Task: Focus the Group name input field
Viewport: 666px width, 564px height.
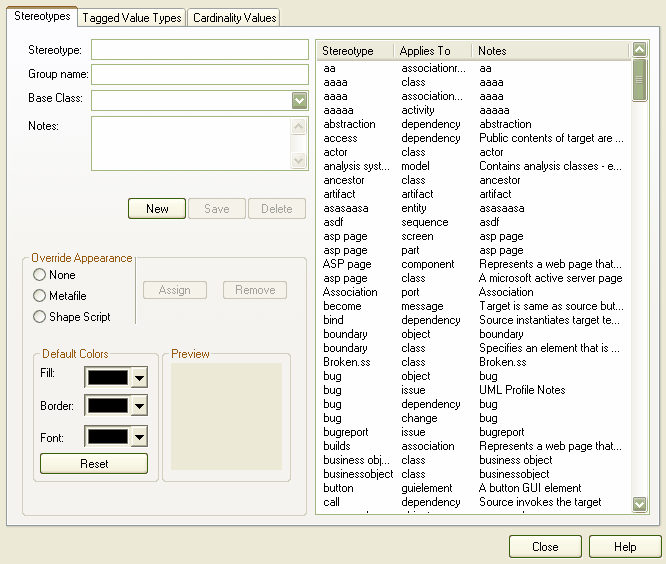Action: tap(200, 74)
